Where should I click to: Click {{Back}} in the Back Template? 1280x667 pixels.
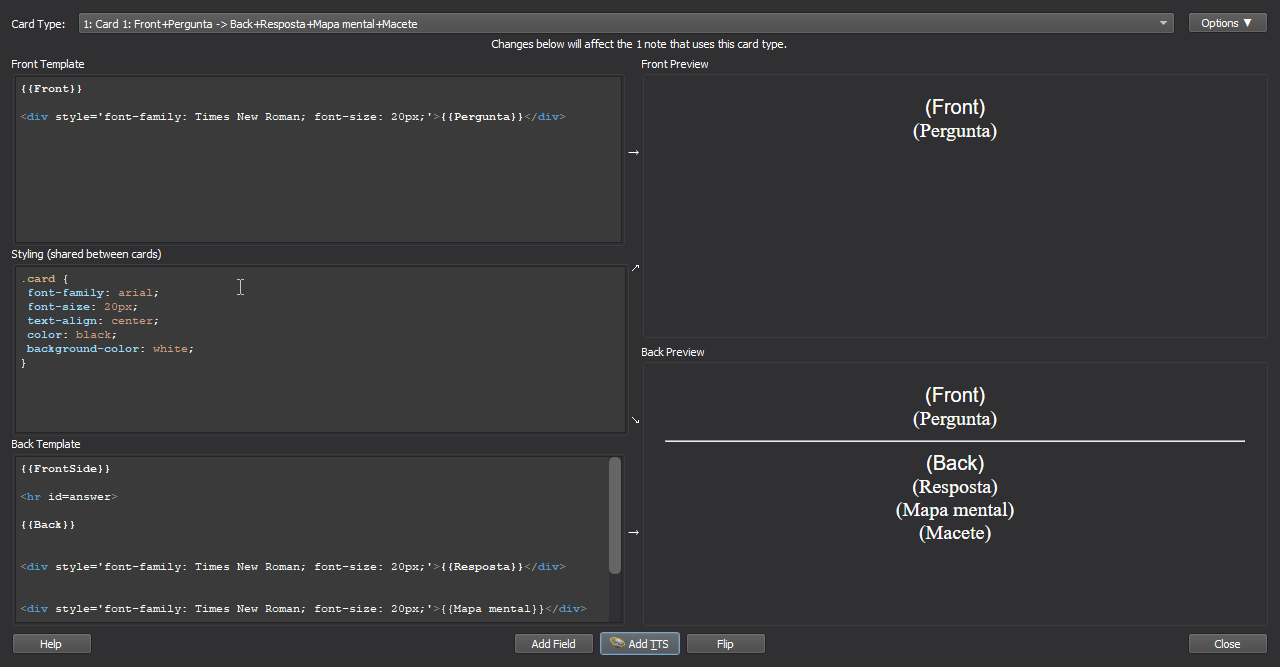pos(48,525)
